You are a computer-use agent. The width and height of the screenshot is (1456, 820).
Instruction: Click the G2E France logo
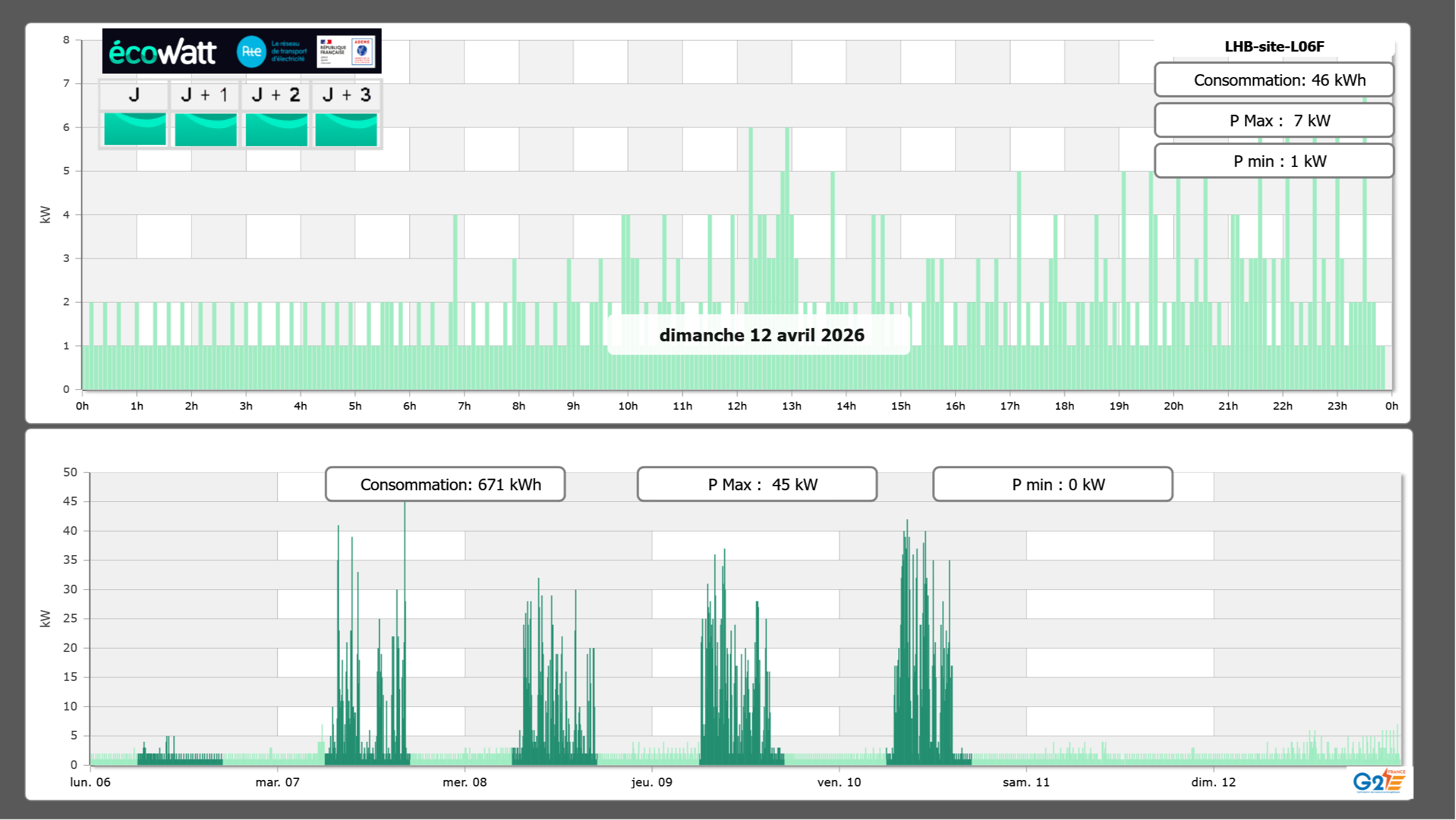pos(1379,781)
